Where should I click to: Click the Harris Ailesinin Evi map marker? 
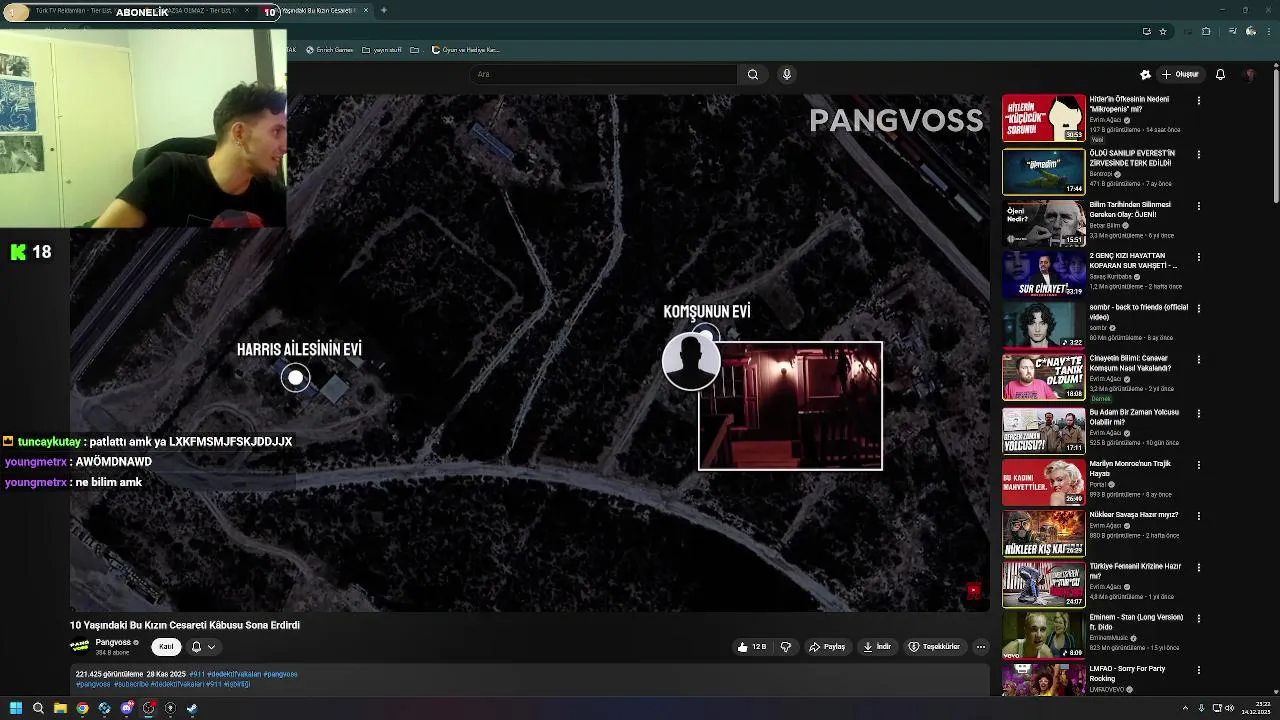click(x=295, y=377)
